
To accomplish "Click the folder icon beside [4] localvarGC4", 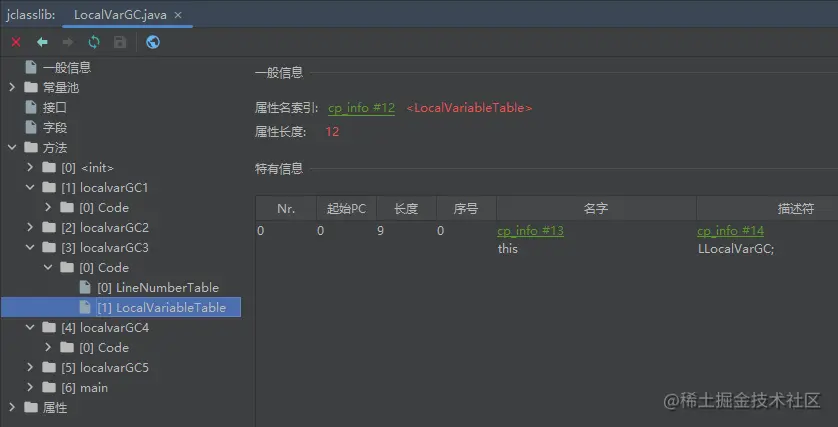I will pyautogui.click(x=49, y=328).
